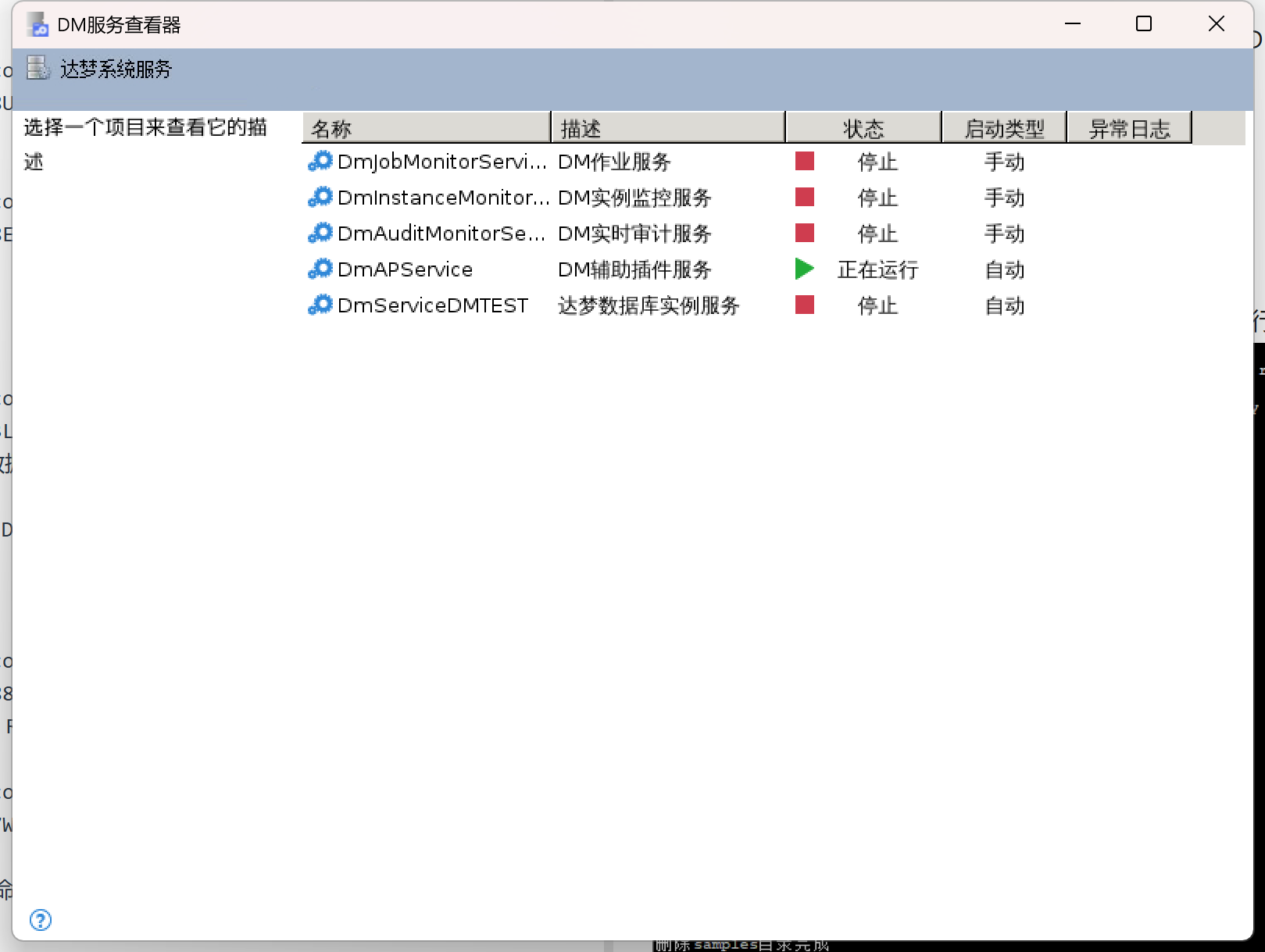Click the description DM辅助插件服务

pyautogui.click(x=634, y=269)
